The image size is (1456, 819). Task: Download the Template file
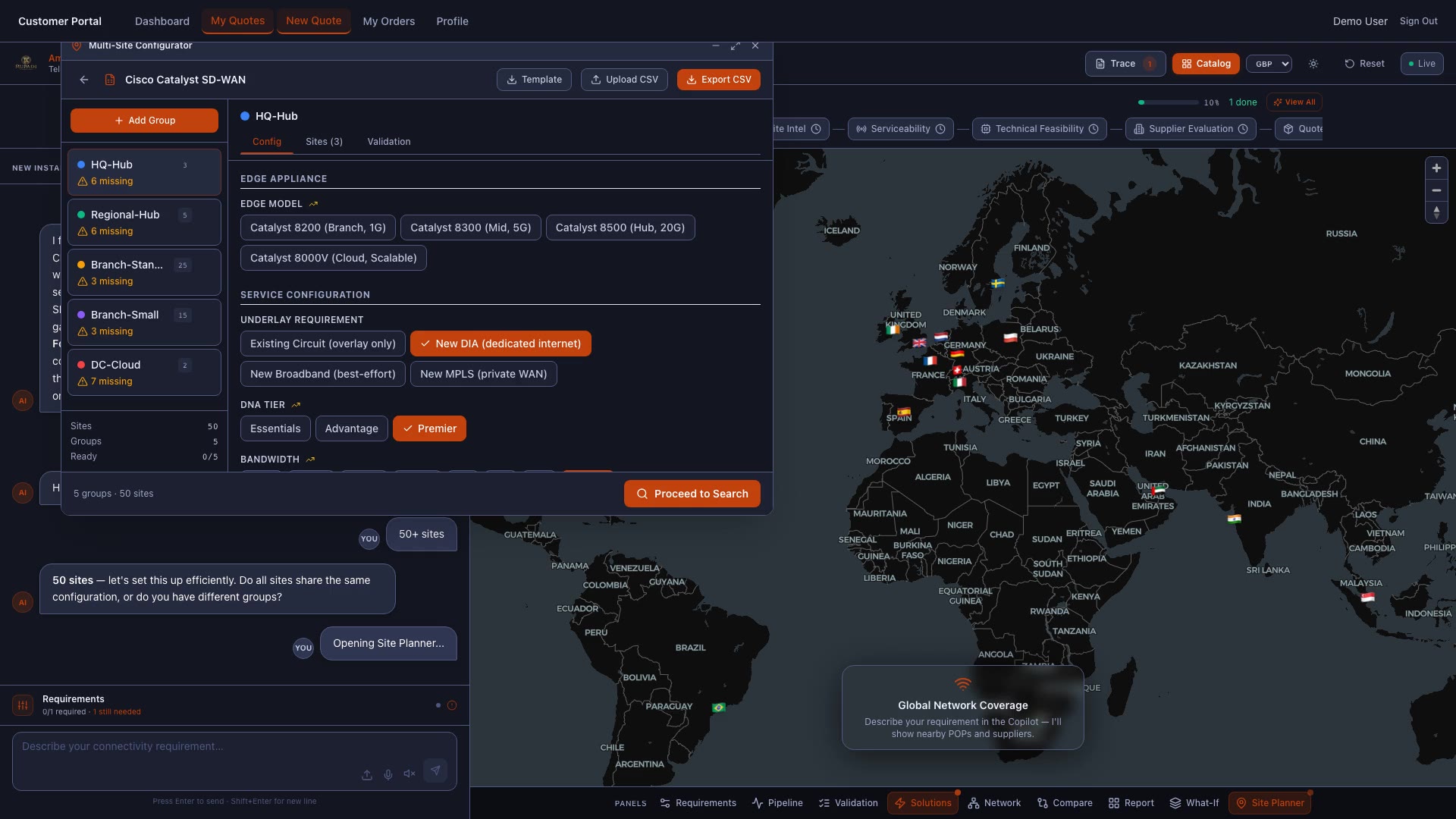click(534, 80)
